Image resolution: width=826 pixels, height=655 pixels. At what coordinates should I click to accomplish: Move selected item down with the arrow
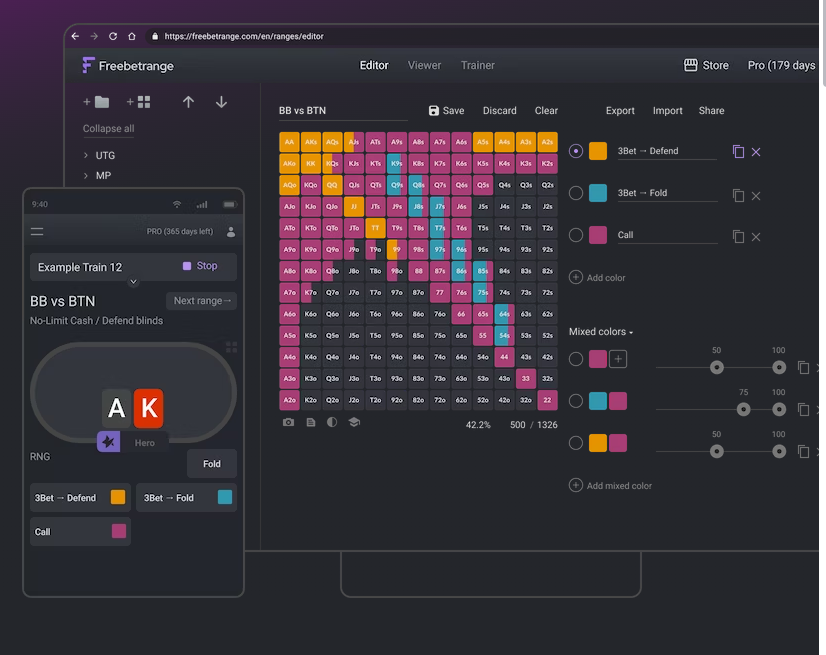[221, 102]
